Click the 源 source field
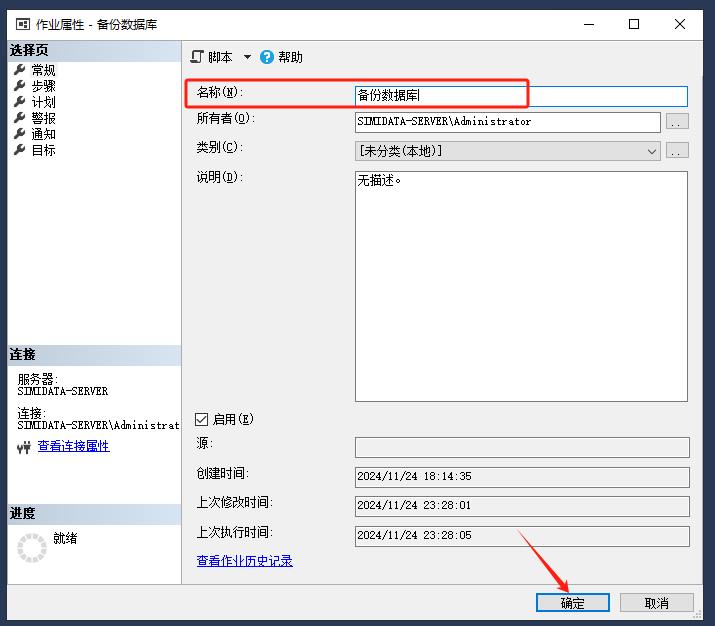Screen dimensions: 715x626 point(522,448)
